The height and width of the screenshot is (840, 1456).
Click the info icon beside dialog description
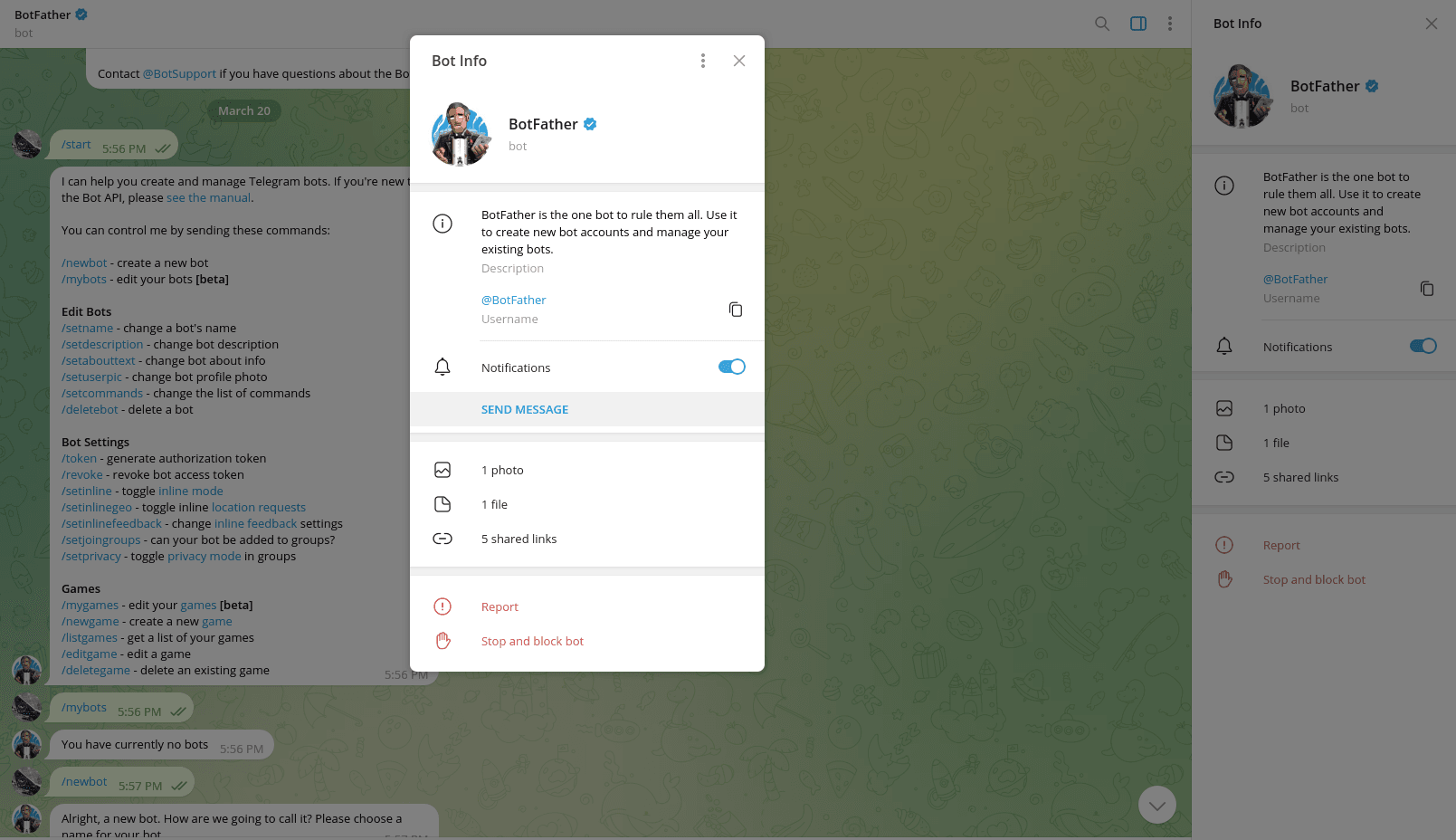443,224
